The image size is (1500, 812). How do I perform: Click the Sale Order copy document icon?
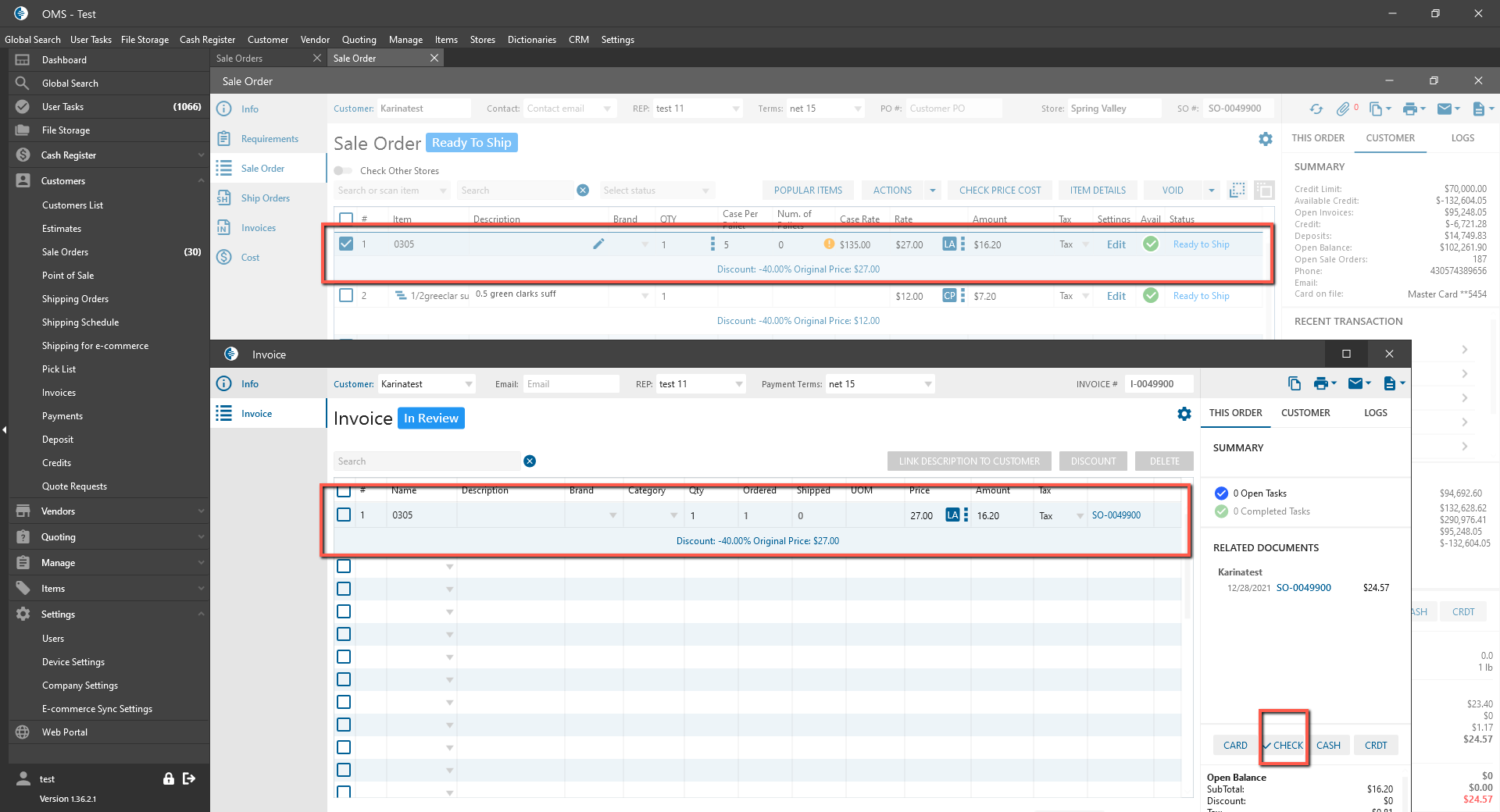(x=1377, y=109)
